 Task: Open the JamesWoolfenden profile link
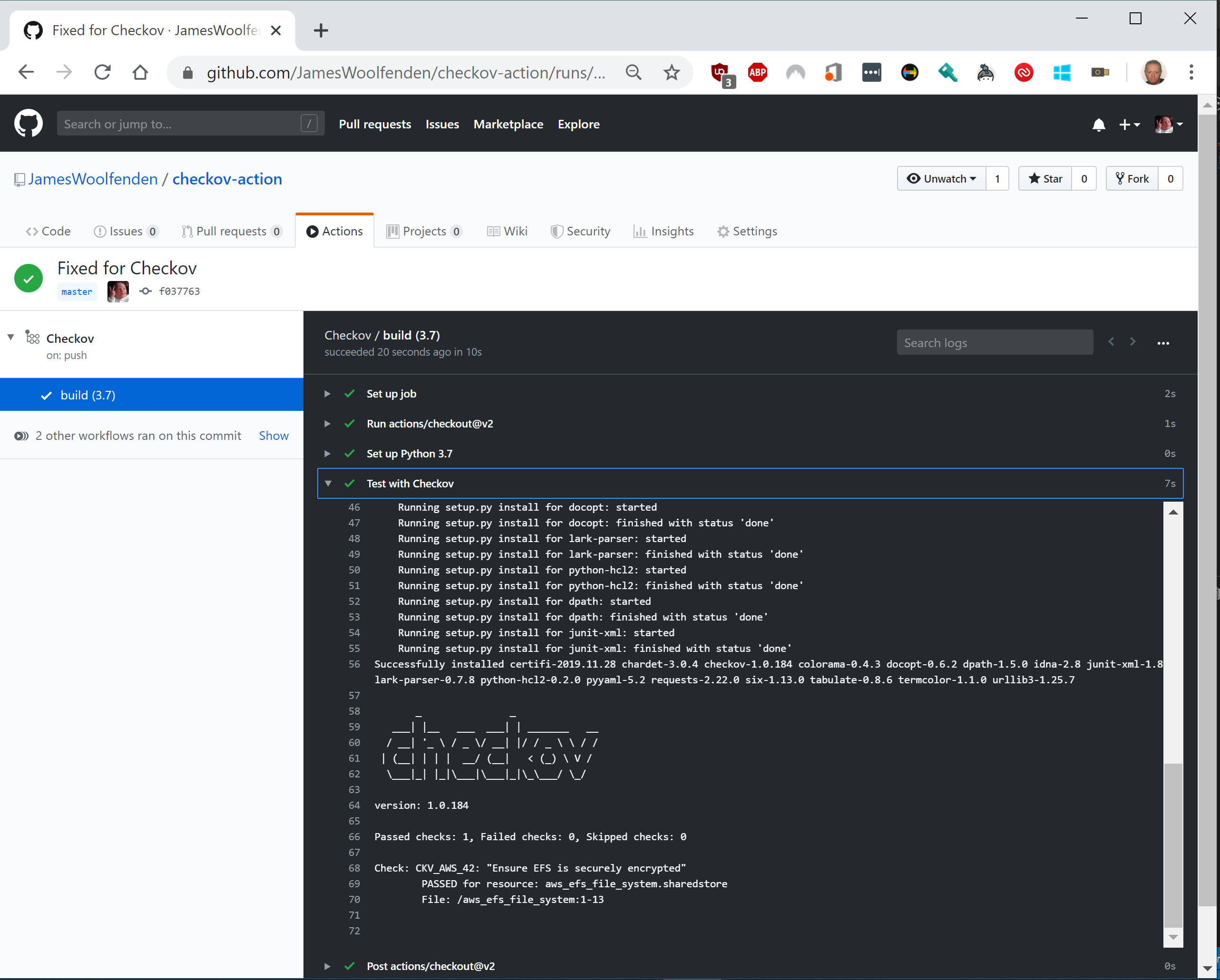(x=93, y=179)
